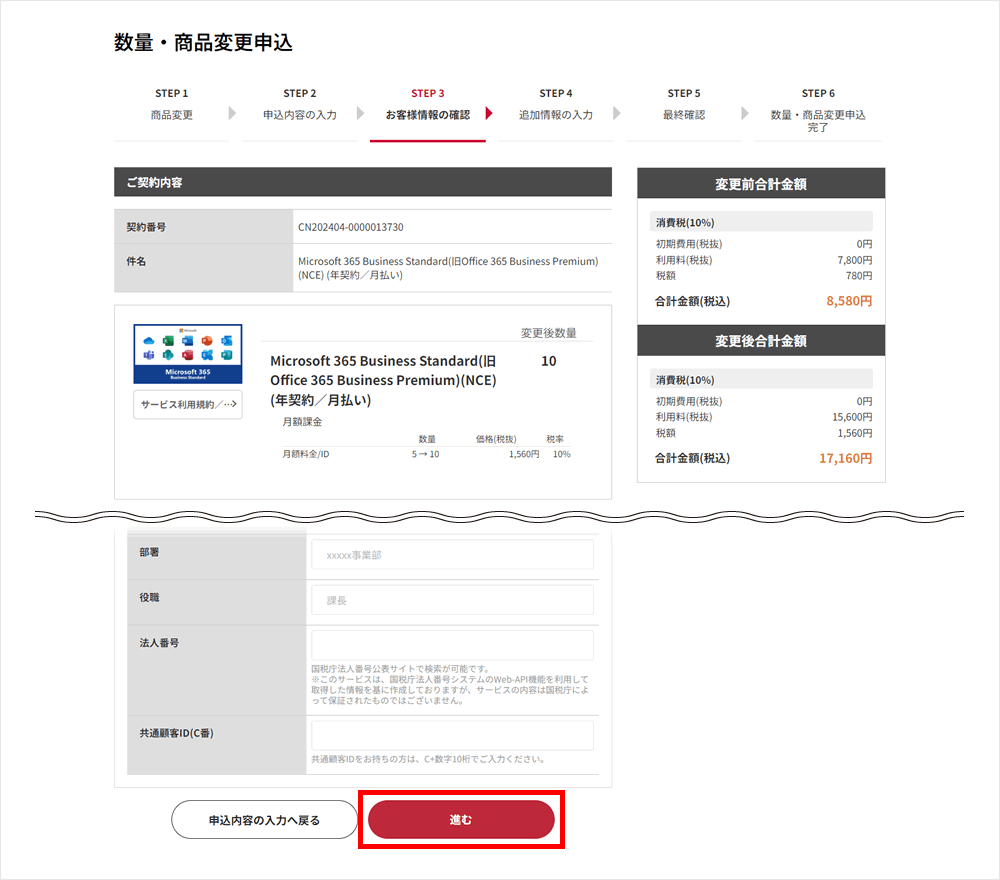Click the 進む proceed button
Viewport: 1000px width, 880px height.
[x=460, y=819]
